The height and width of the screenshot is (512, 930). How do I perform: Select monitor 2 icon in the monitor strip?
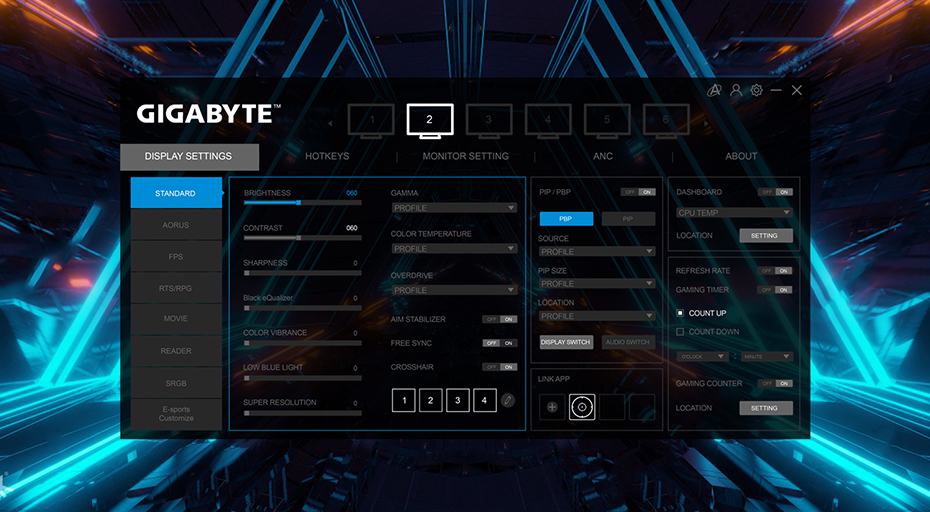click(x=430, y=120)
